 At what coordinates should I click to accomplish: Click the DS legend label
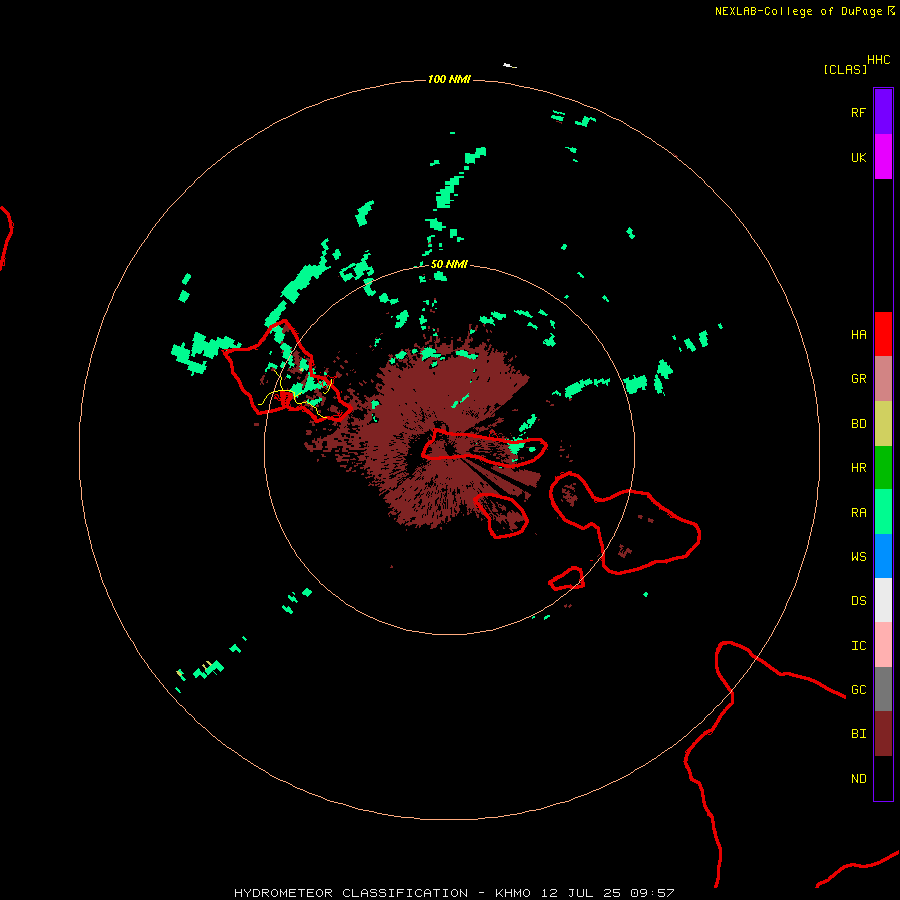pyautogui.click(x=858, y=601)
